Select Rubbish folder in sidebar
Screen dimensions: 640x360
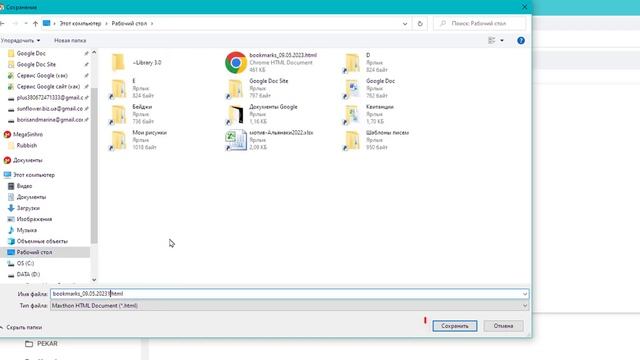pos(27,145)
